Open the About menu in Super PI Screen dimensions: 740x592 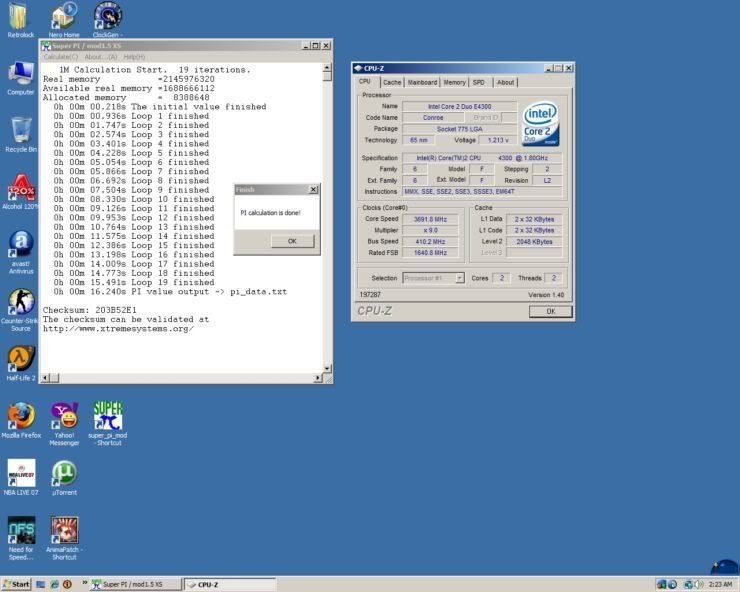coord(101,57)
